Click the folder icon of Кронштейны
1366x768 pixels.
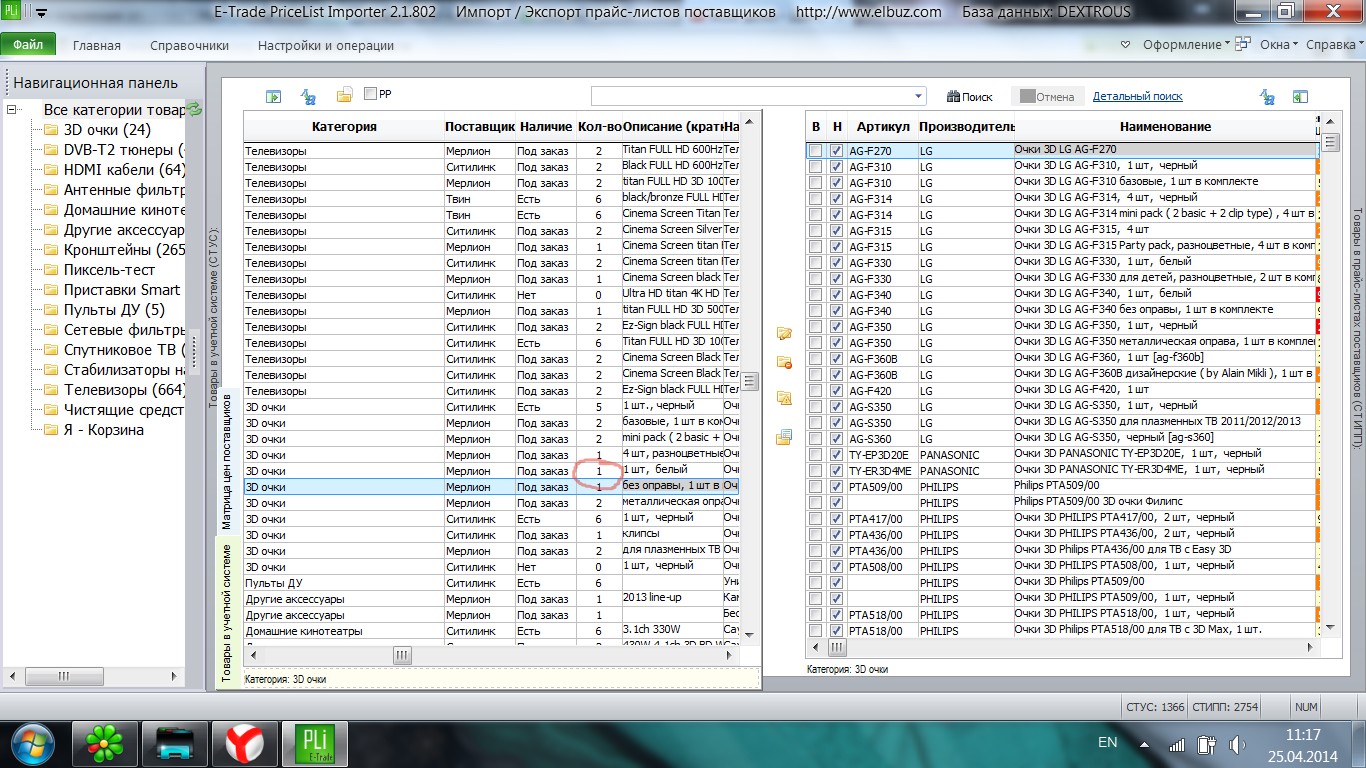point(51,250)
